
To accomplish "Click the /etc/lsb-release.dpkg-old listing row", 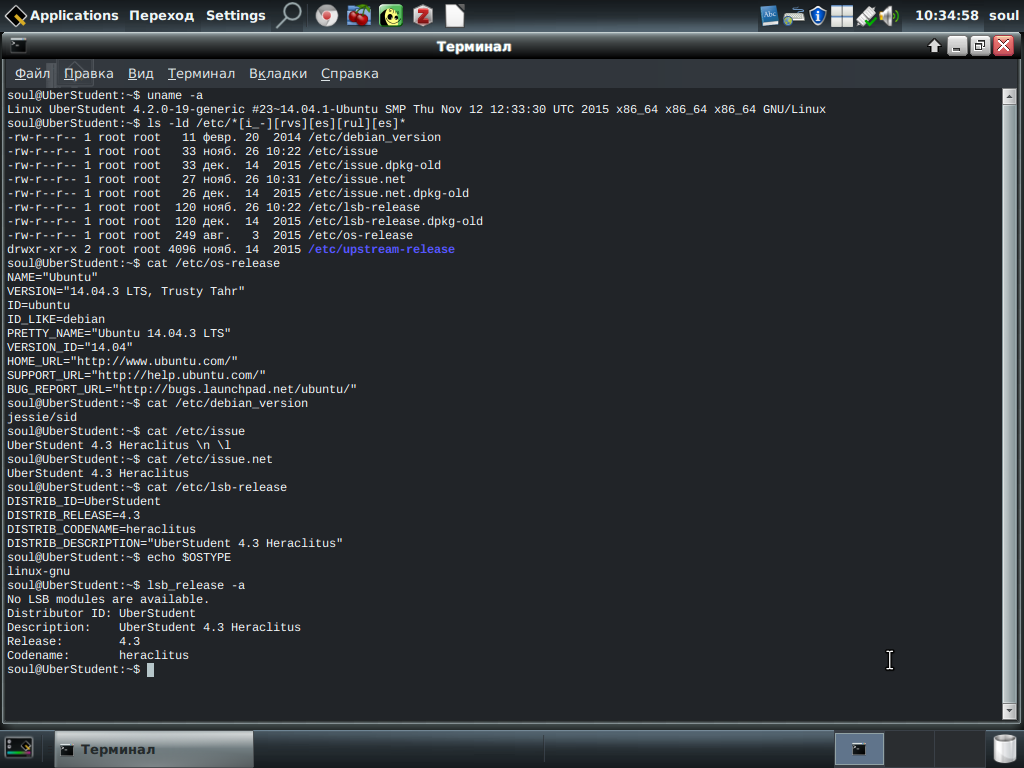I will click(x=245, y=221).
